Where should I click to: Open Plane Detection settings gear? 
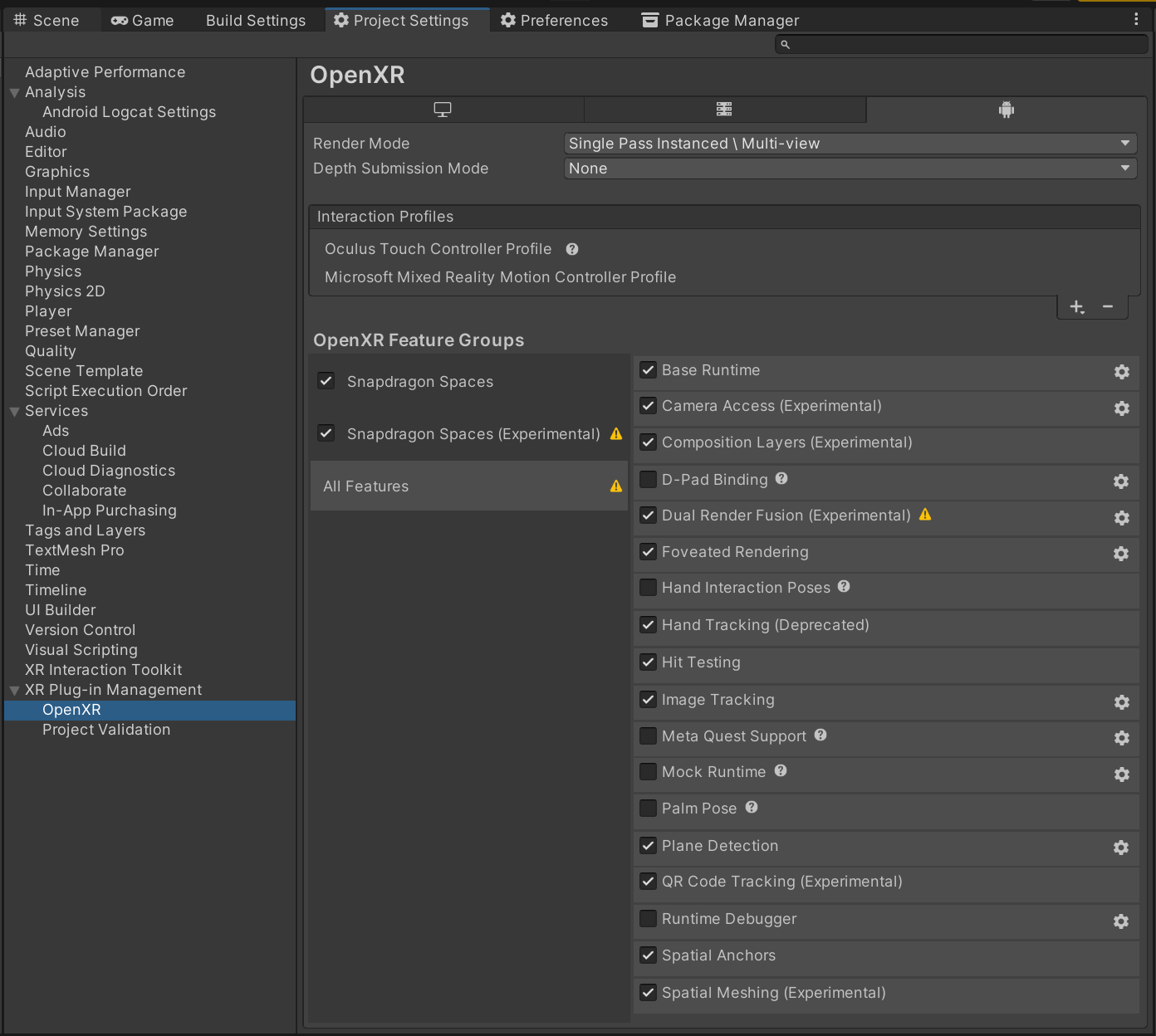pos(1121,848)
